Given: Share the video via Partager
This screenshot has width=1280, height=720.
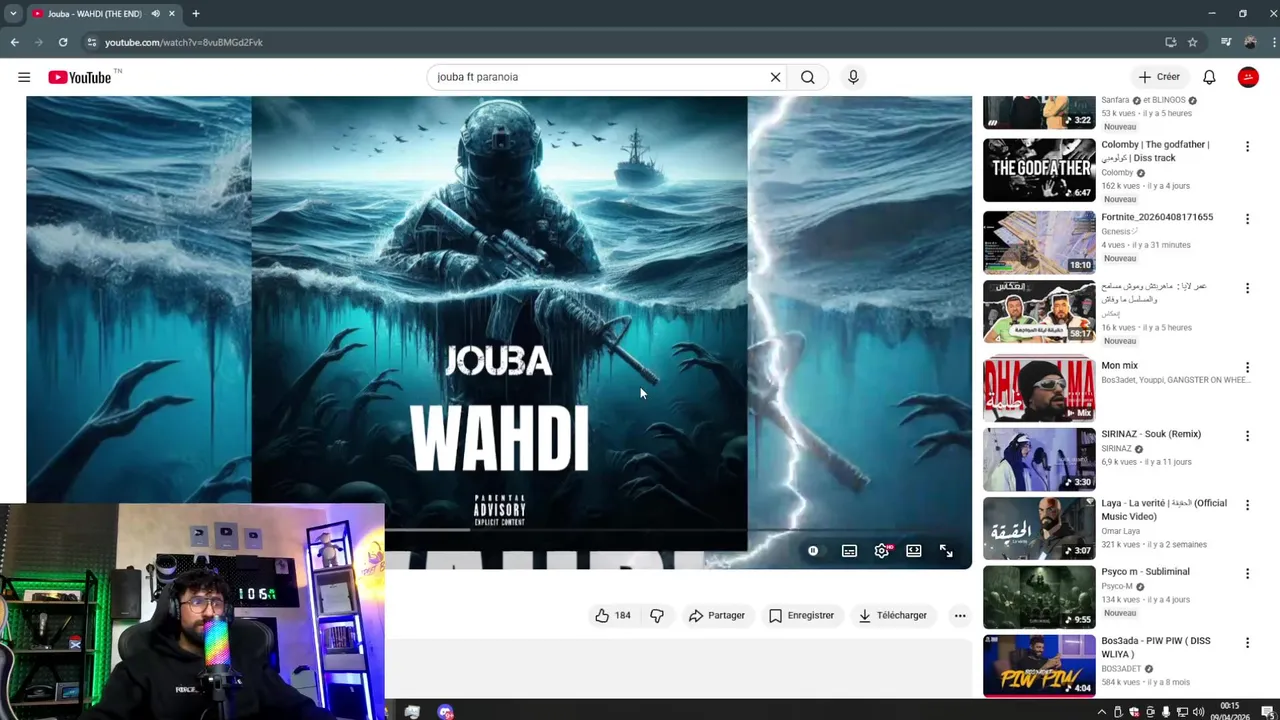Looking at the screenshot, I should (x=717, y=615).
